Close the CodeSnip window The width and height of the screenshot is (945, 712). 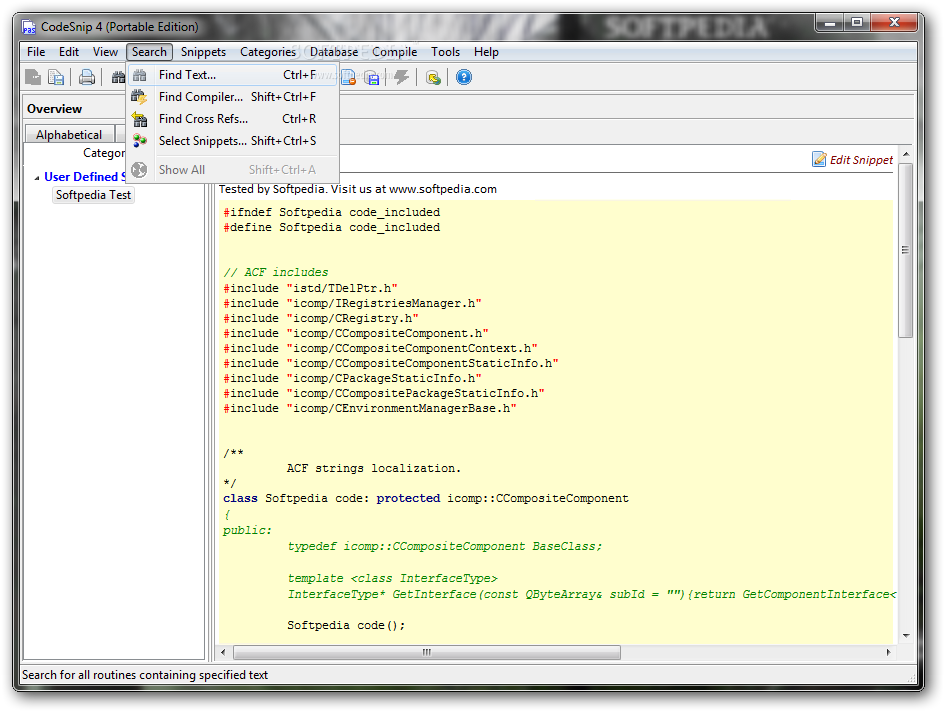pyautogui.click(x=894, y=23)
